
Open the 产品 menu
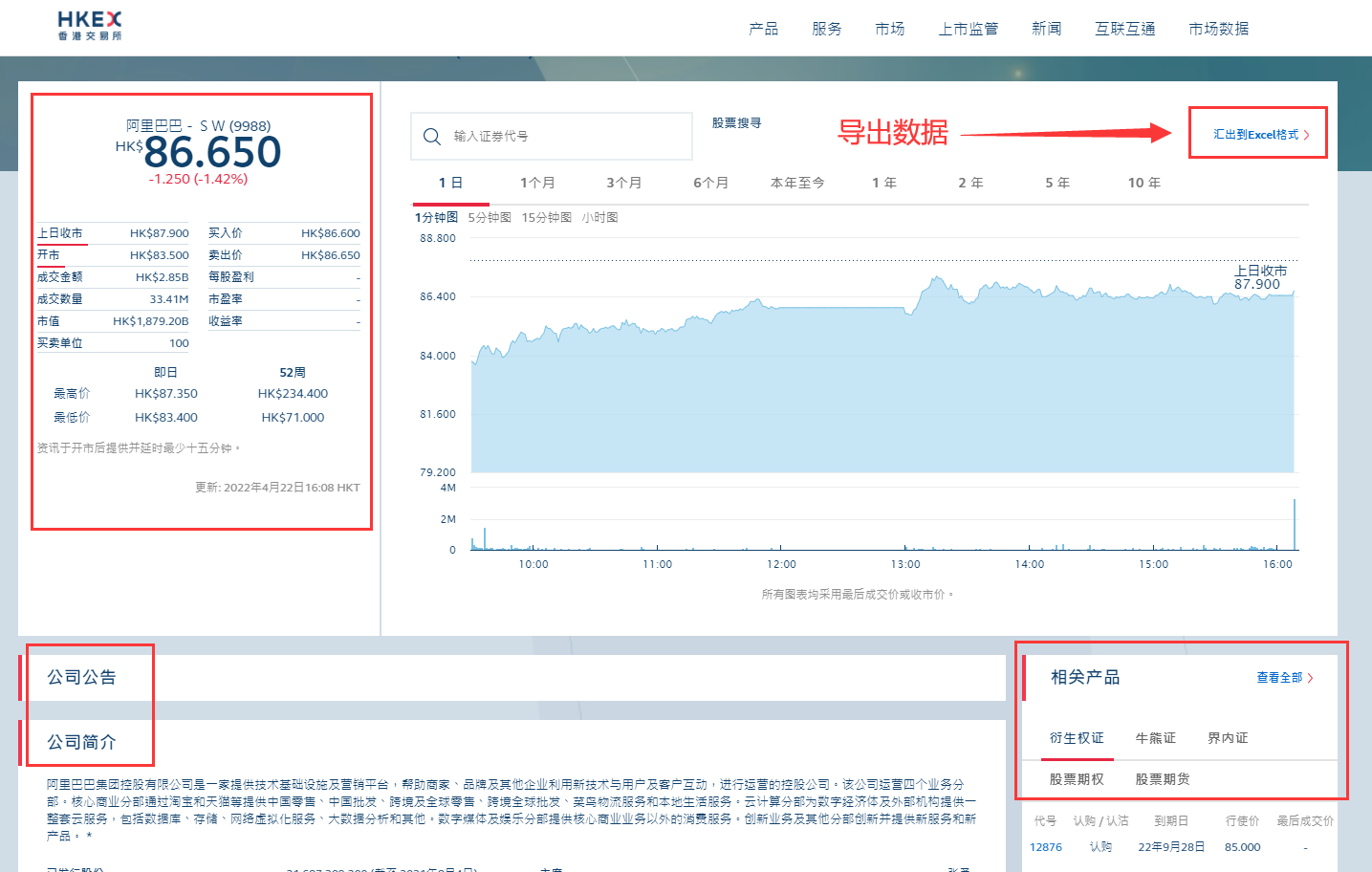[x=763, y=29]
